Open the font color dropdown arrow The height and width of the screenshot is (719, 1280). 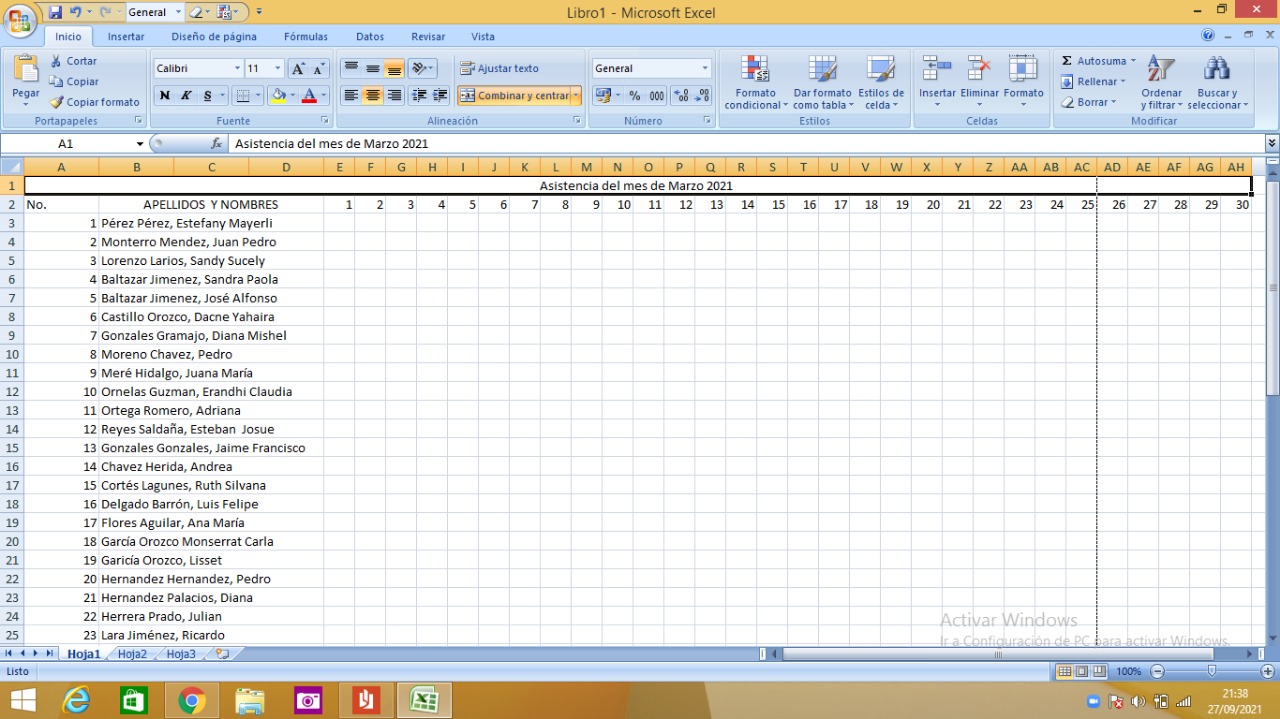pos(324,96)
